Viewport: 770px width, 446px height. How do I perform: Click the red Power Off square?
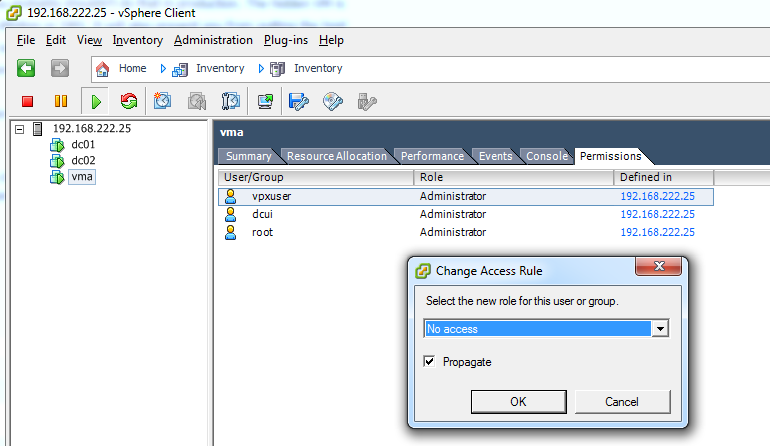click(28, 101)
